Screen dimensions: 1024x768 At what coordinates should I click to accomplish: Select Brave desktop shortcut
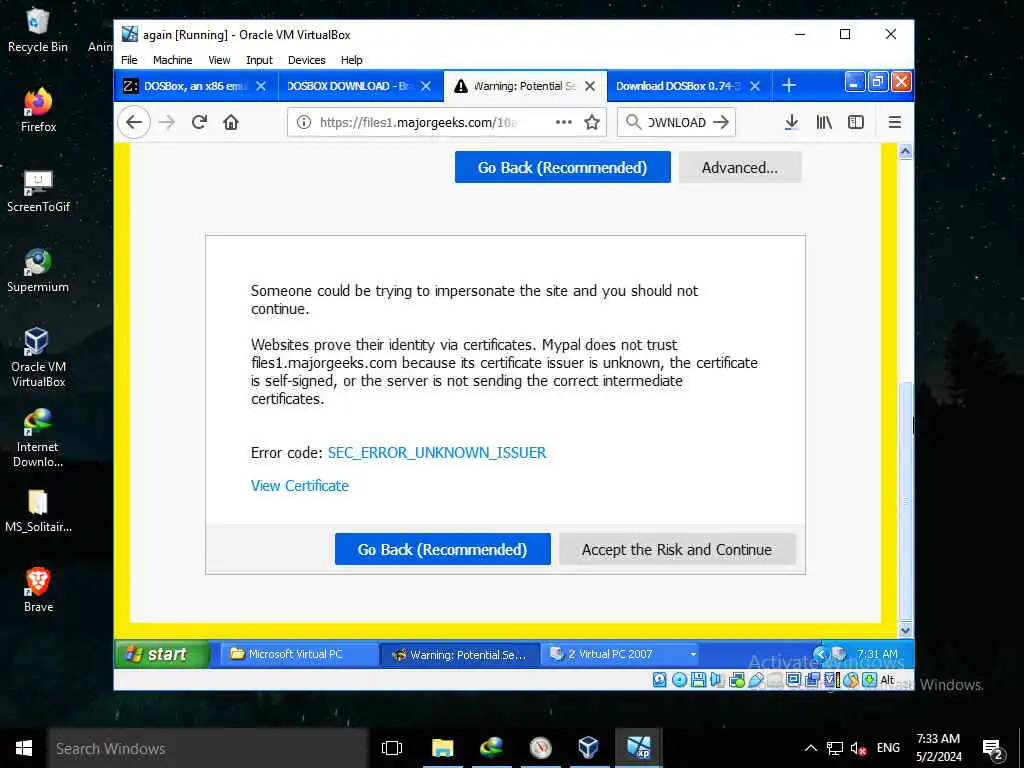(38, 590)
